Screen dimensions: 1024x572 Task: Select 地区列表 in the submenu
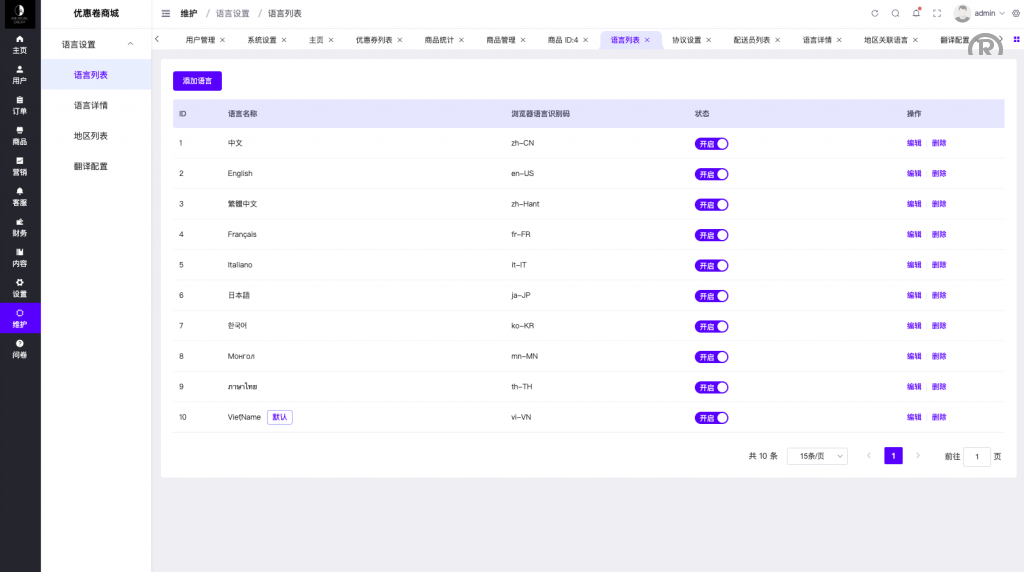pyautogui.click(x=91, y=136)
